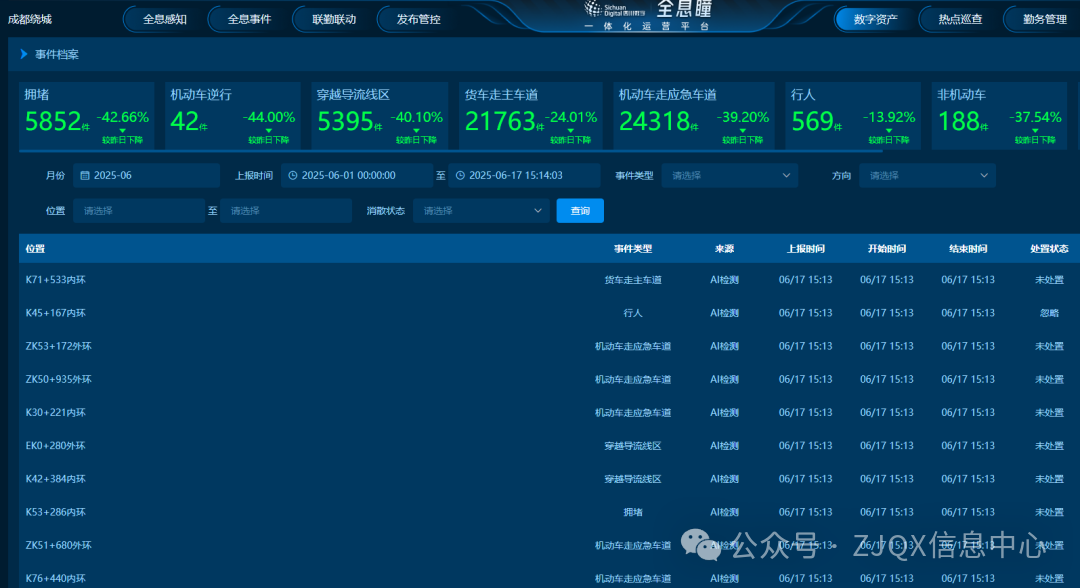This screenshot has height=588, width=1080.
Task: Expand the 方向 dropdown selector
Action: tap(927, 176)
